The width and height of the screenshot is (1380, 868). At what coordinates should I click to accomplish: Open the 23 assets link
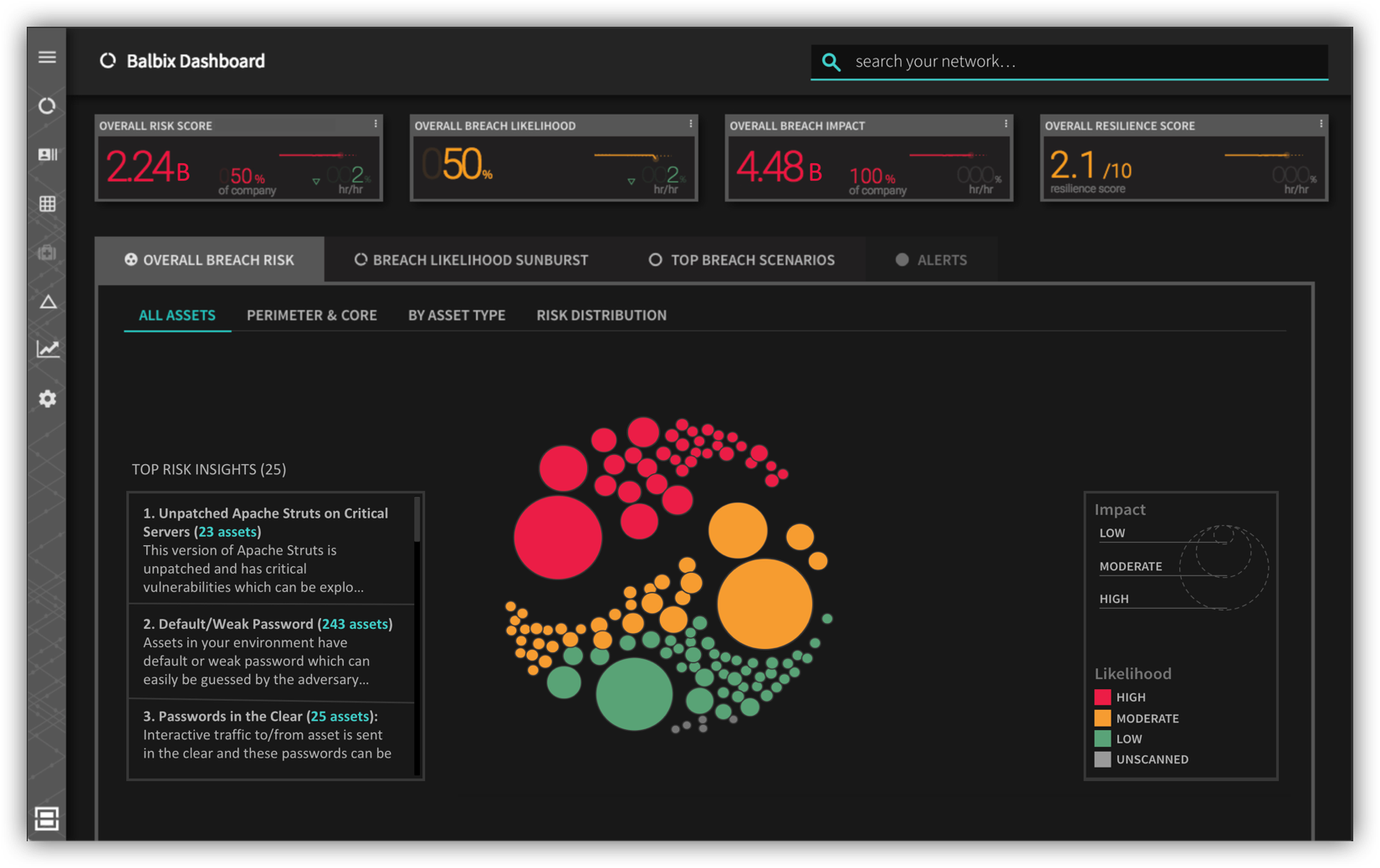click(227, 532)
